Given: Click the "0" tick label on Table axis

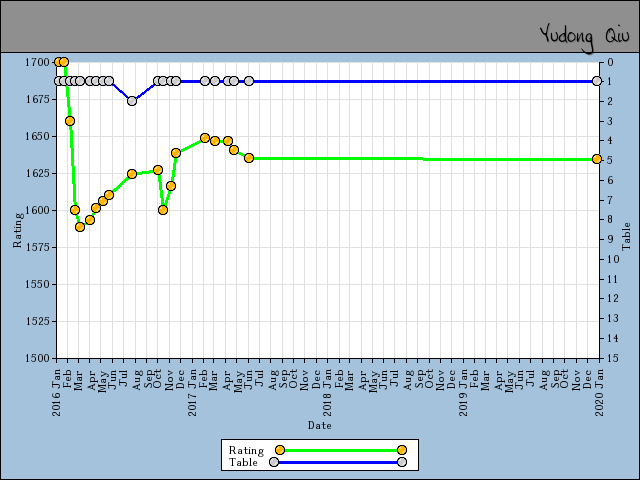Looking at the screenshot, I should 611,62.
